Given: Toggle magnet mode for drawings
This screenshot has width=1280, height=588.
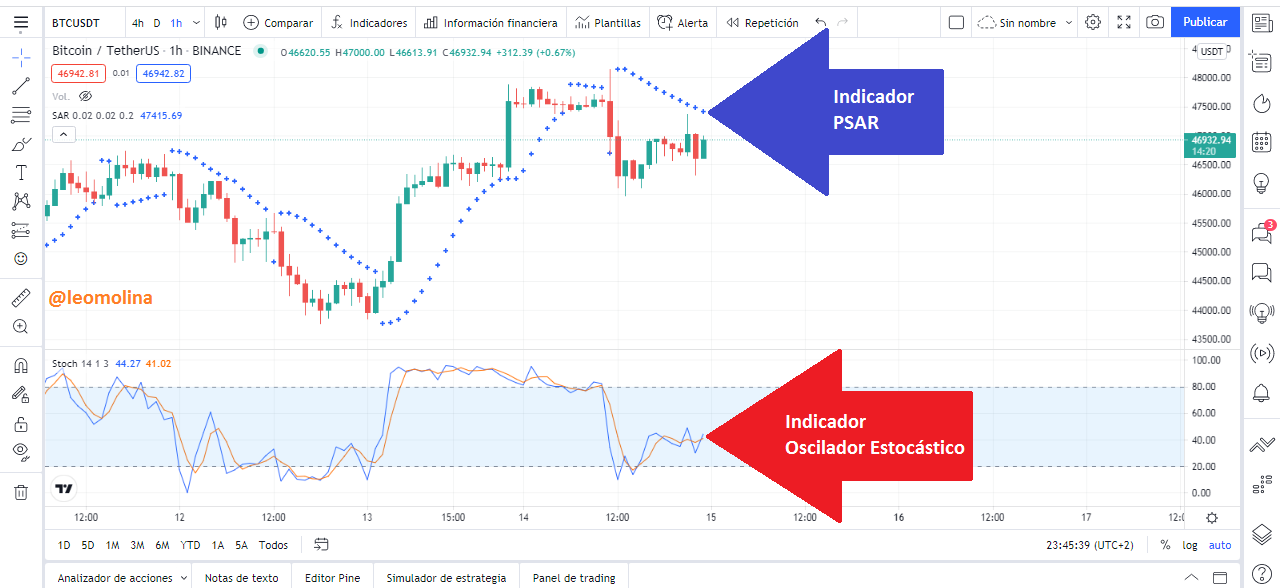Looking at the screenshot, I should tap(21, 365).
